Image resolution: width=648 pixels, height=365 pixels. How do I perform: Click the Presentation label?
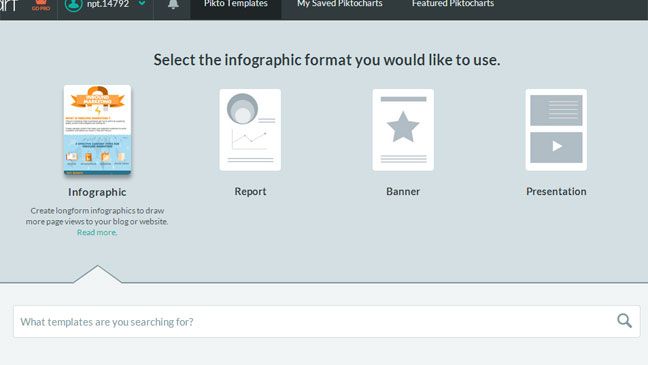[556, 191]
